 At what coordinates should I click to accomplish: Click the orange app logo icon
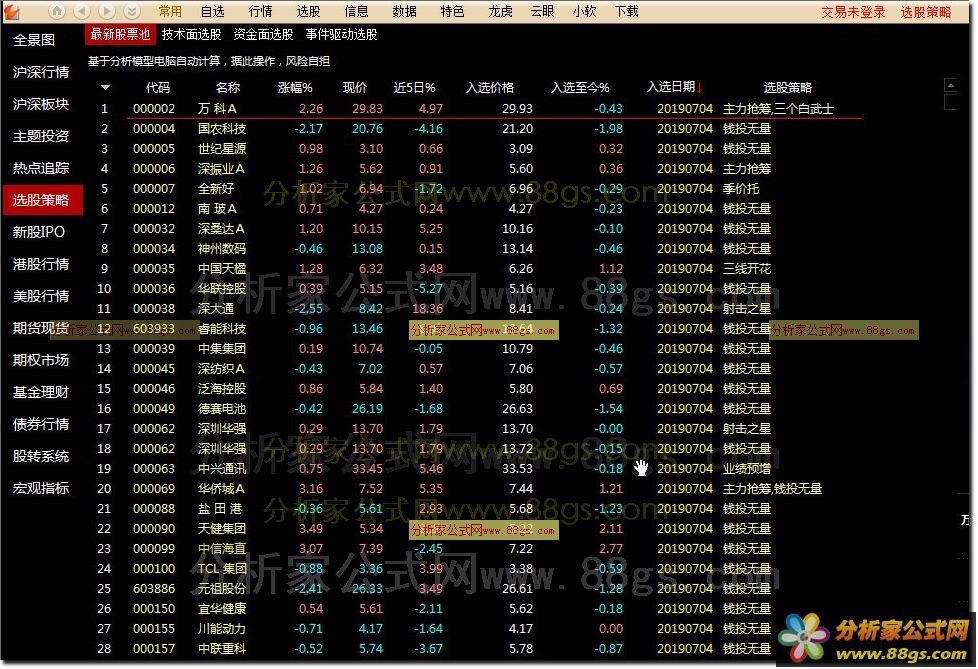click(12, 11)
